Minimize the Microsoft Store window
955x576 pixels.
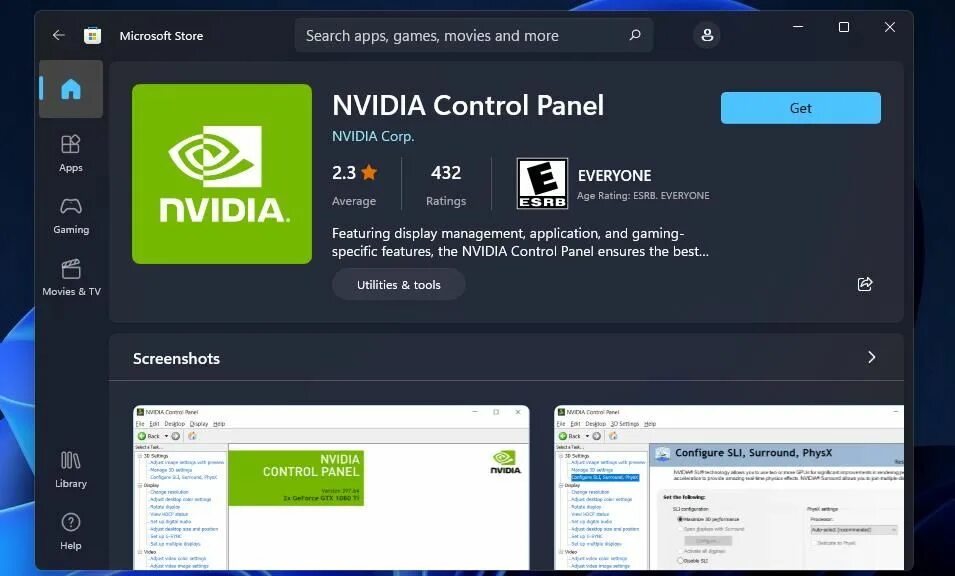[798, 27]
